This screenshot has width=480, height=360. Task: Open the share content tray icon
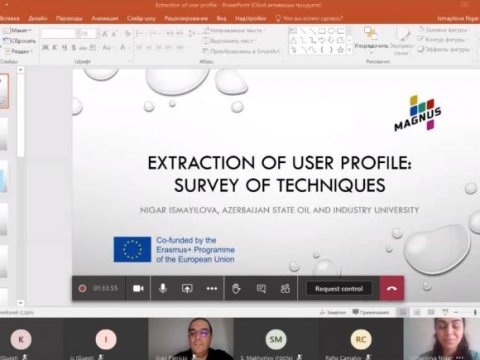pyautogui.click(x=187, y=288)
